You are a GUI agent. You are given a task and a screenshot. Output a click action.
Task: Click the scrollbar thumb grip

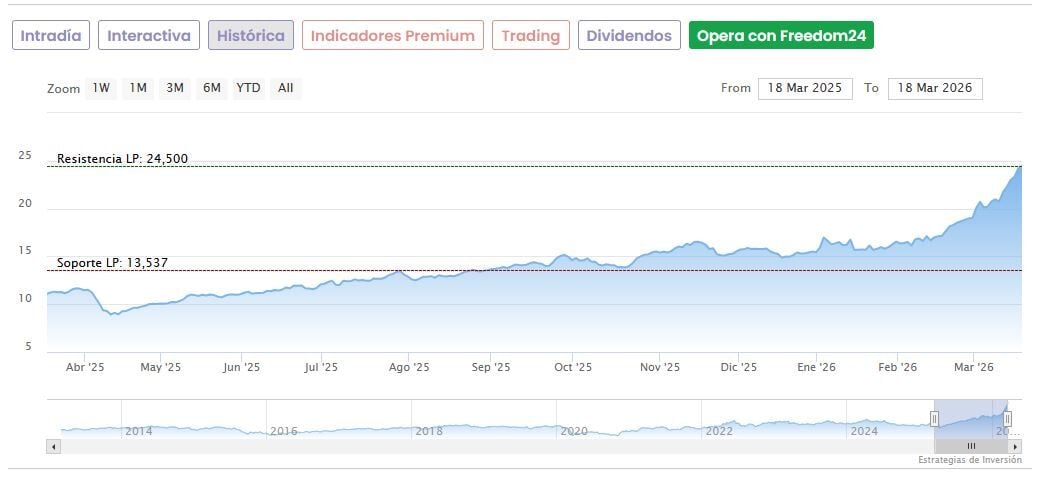pos(970,446)
